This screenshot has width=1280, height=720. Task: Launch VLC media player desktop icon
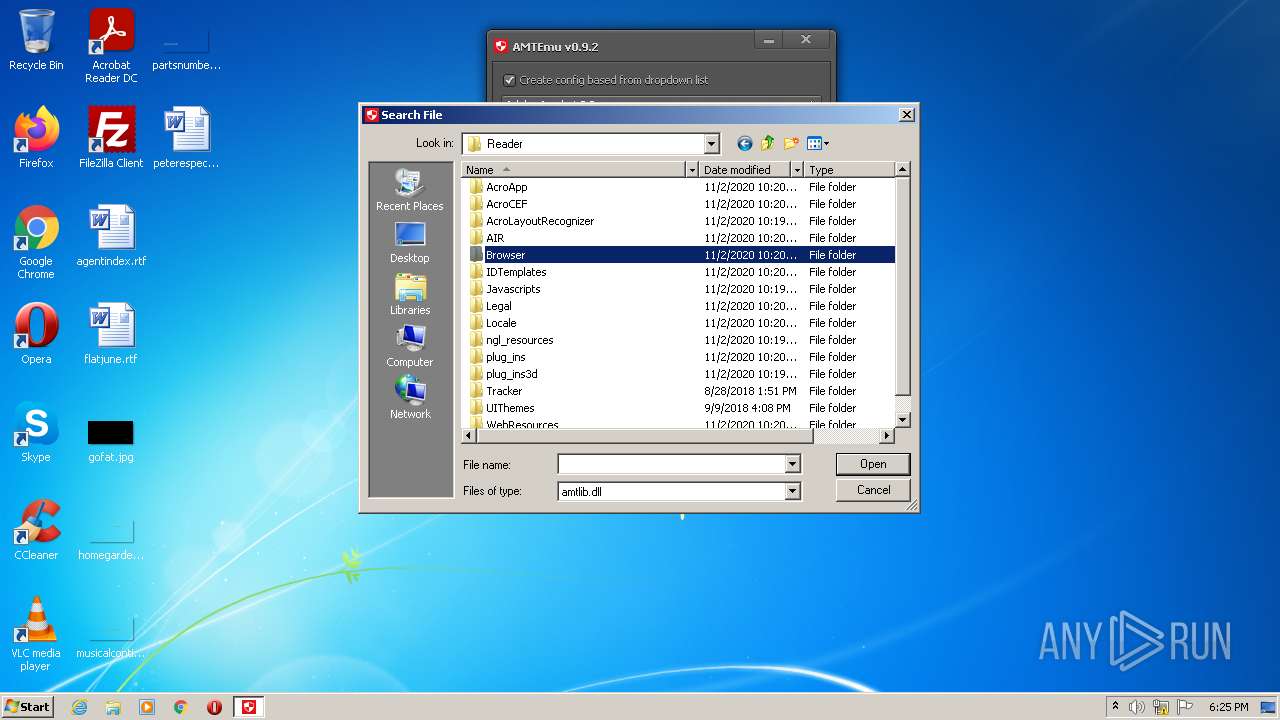pyautogui.click(x=36, y=634)
